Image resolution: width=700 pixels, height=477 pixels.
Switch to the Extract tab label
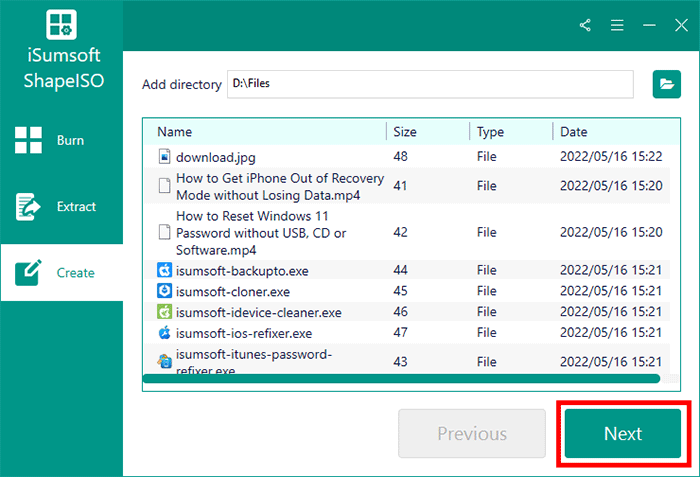[x=76, y=206]
